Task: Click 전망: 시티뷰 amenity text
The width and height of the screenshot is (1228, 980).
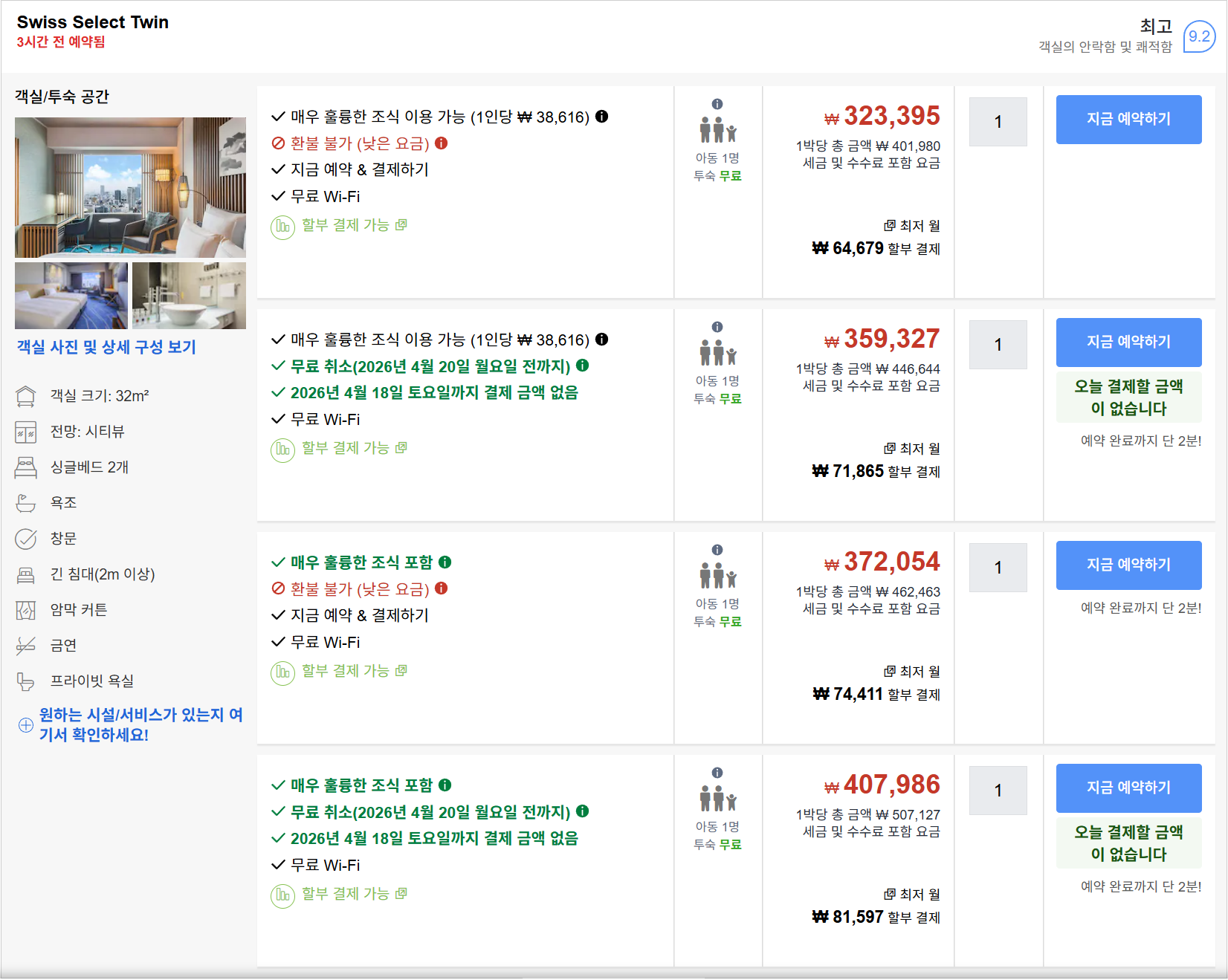Action: (x=87, y=432)
